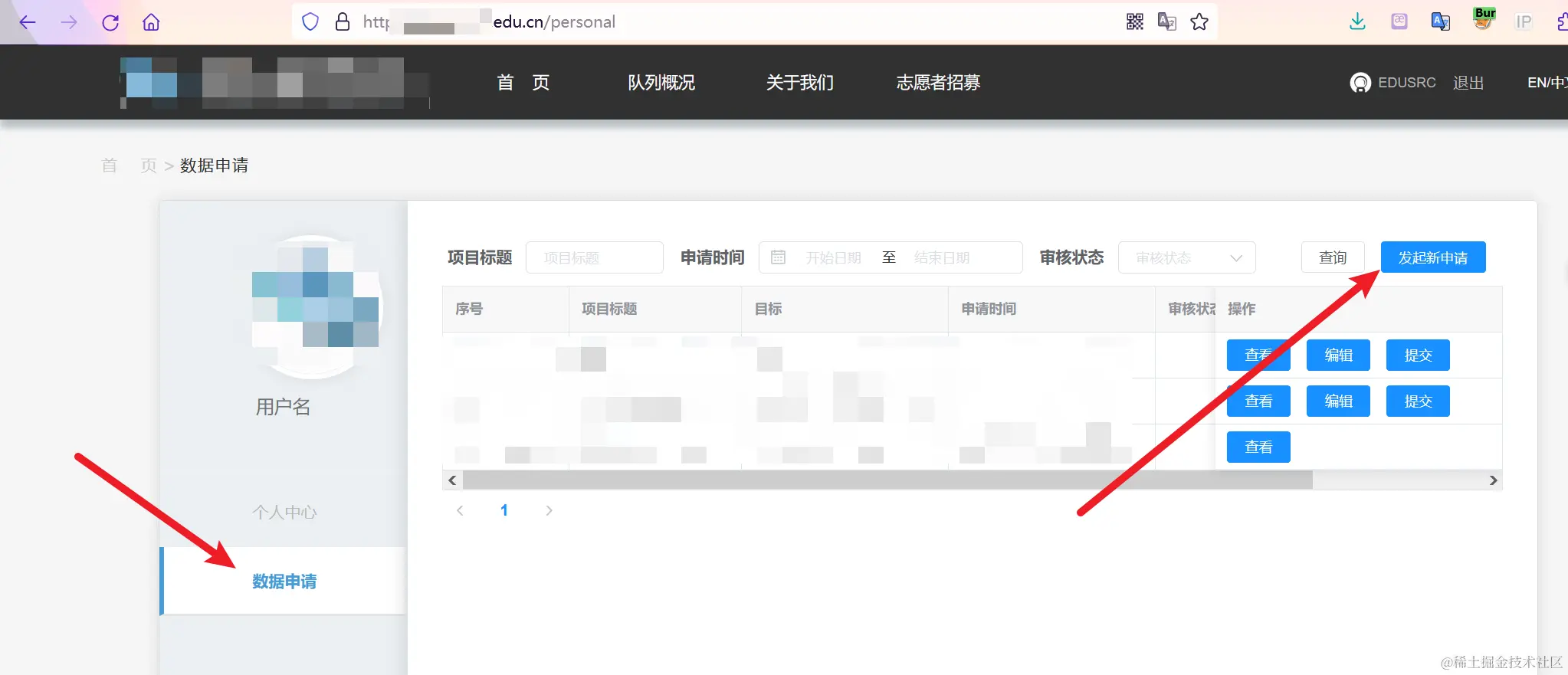The height and width of the screenshot is (675, 1568).
Task: Click the 退出 logout link
Action: click(1468, 83)
